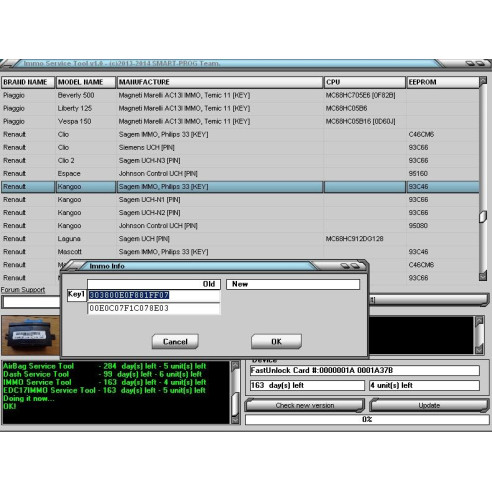This screenshot has width=492, height=492.
Task: Select Renault Espace Johnson Control UCH row
Action: tap(240, 174)
